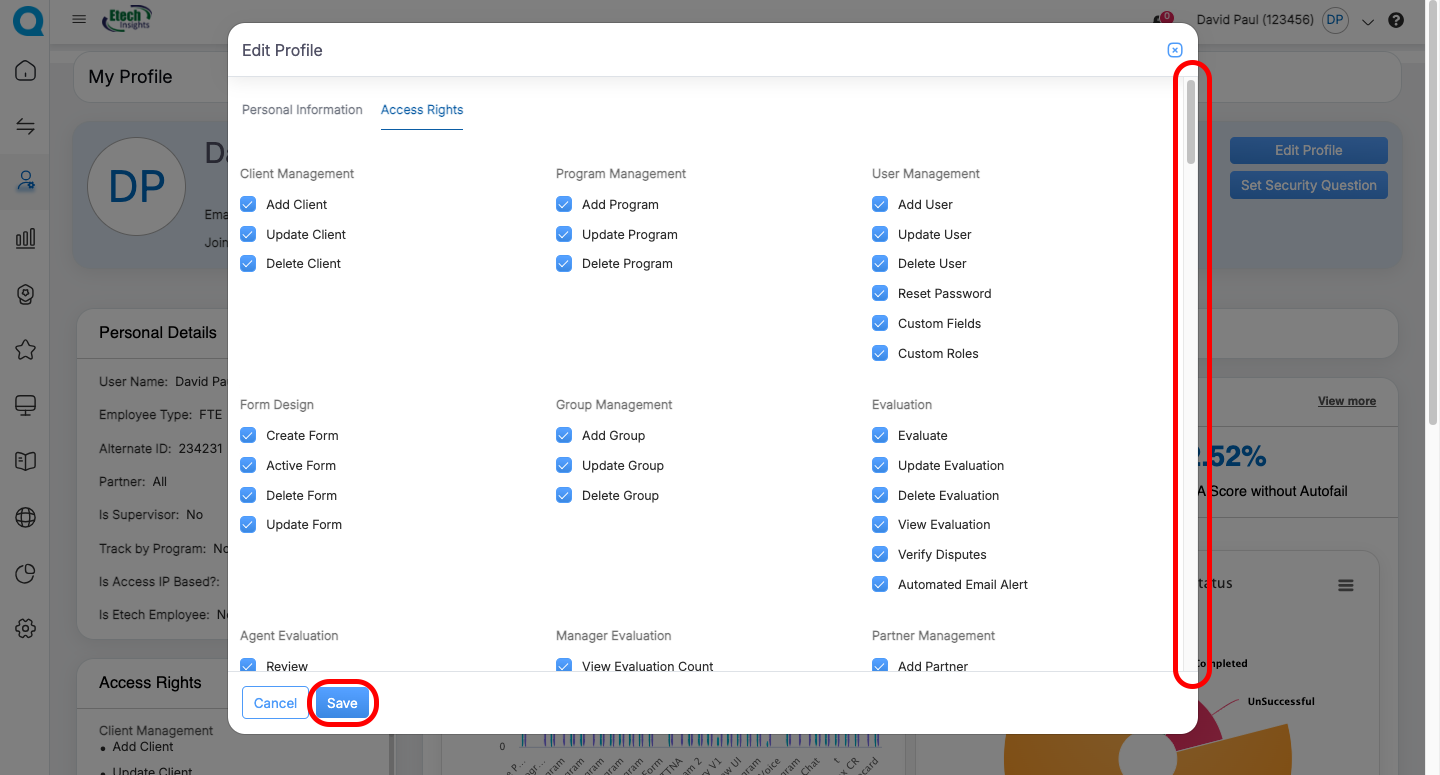The width and height of the screenshot is (1440, 775).
Task: Select the Access Rights tab
Action: coord(422,110)
